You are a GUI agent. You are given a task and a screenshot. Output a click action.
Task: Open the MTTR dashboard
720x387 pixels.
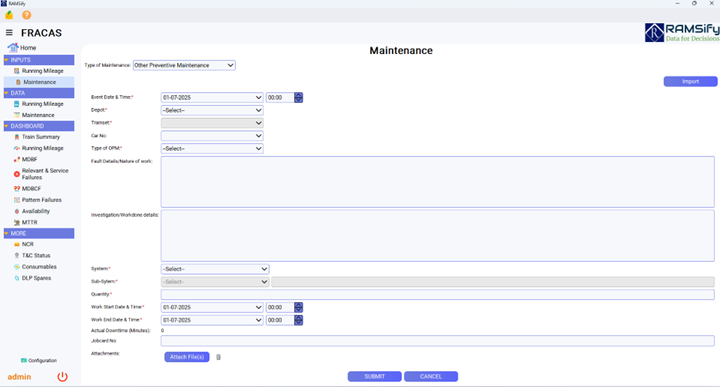[26, 222]
